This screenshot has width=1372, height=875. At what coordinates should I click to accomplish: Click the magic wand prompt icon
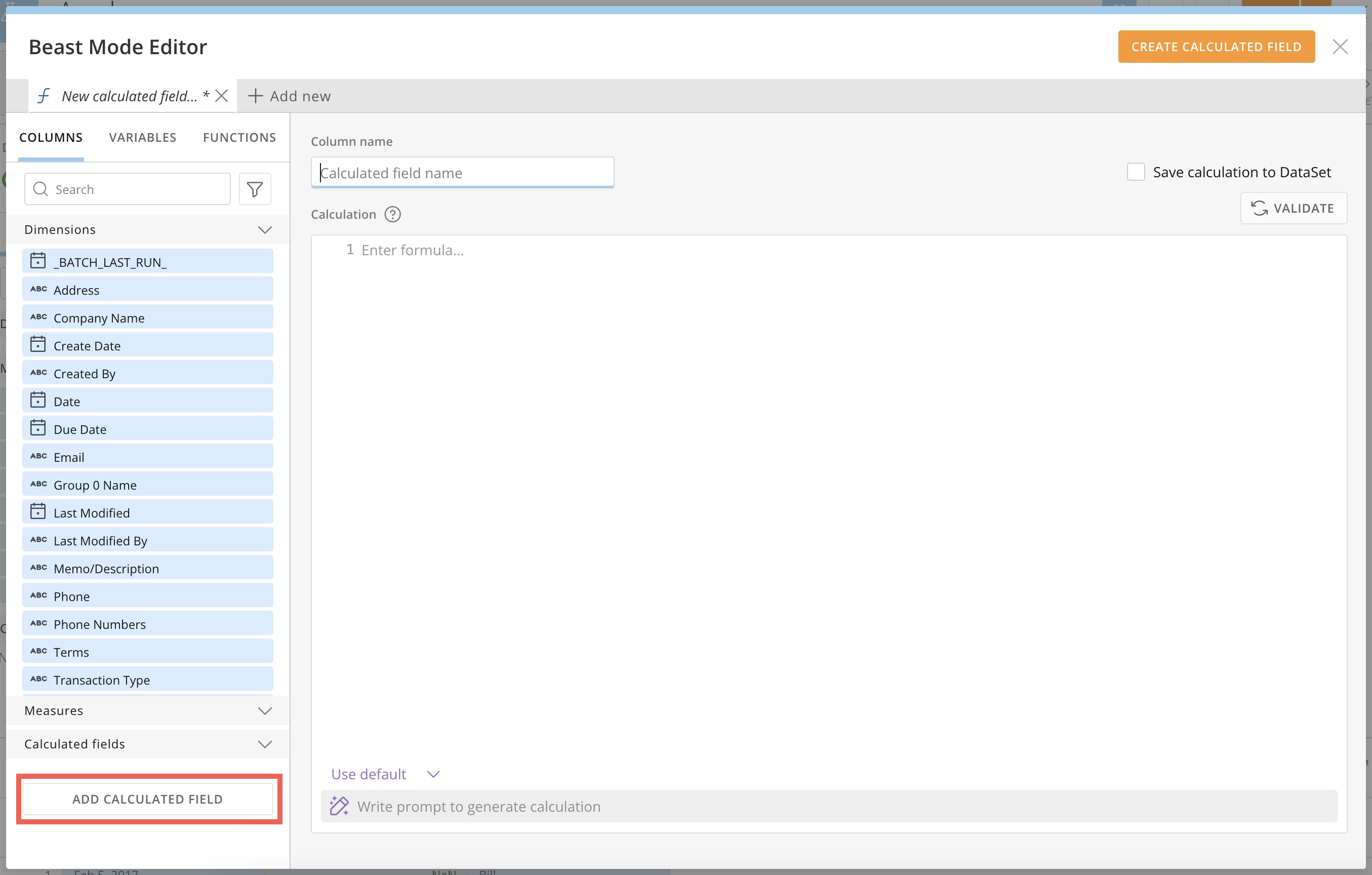339,806
